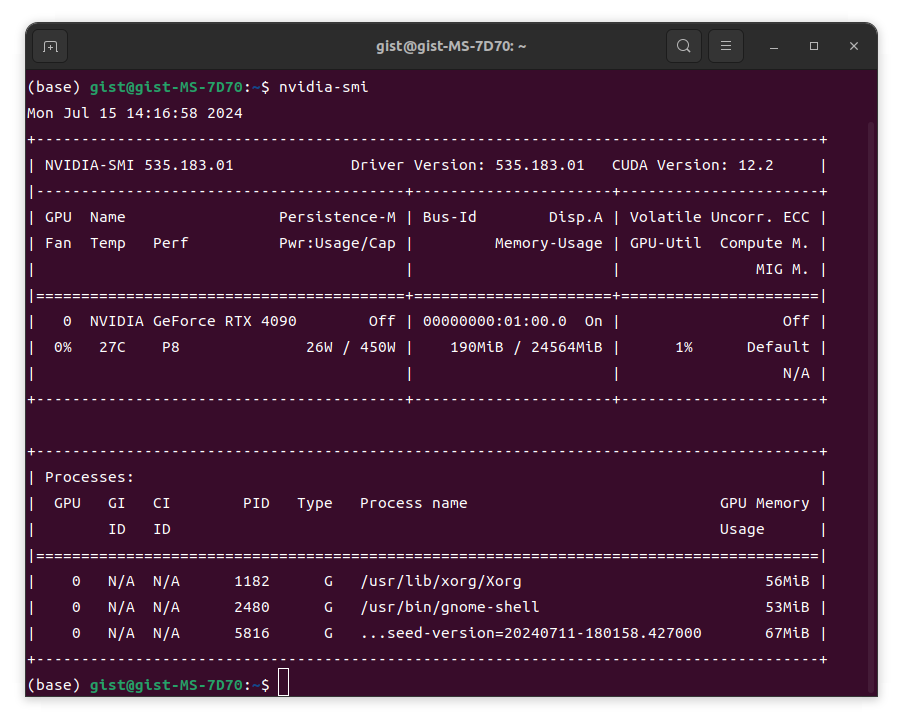Click the GPU-Util header
This screenshot has height=725, width=903.
click(666, 244)
